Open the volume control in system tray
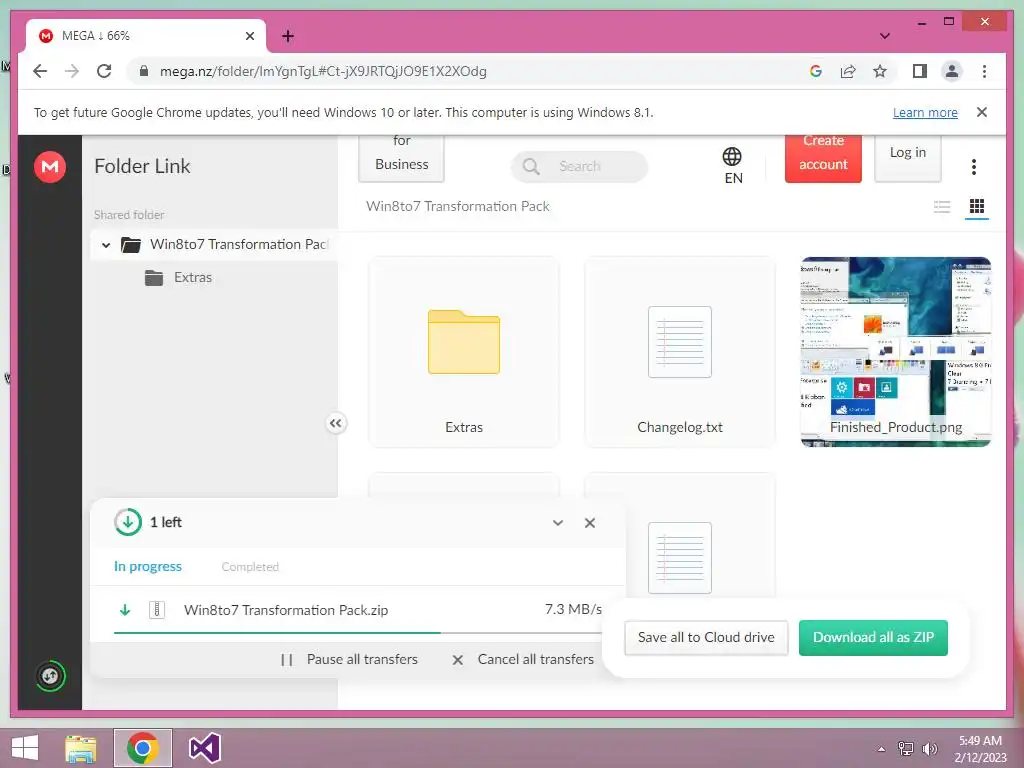 click(x=929, y=749)
